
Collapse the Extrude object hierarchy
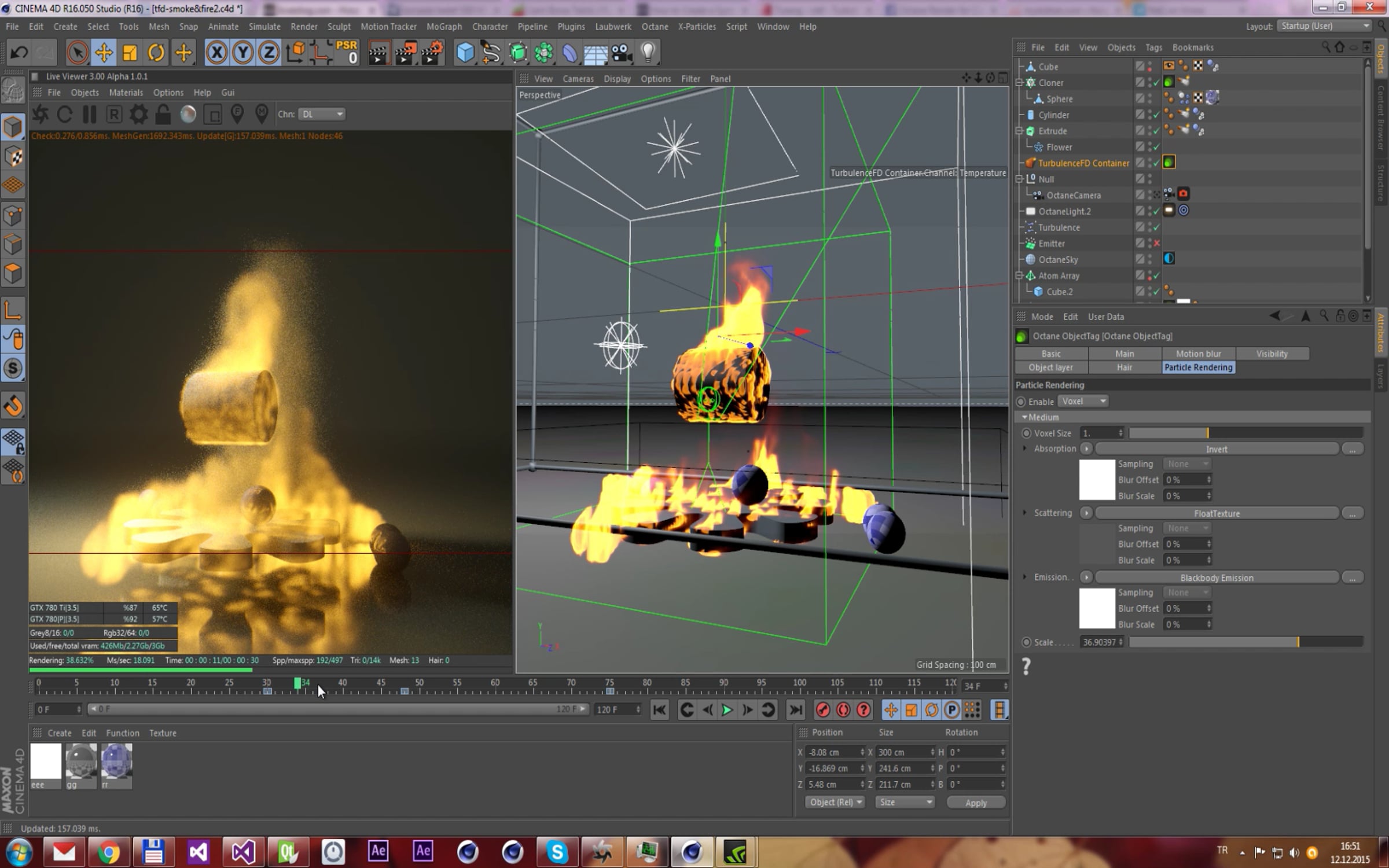pyautogui.click(x=1020, y=131)
